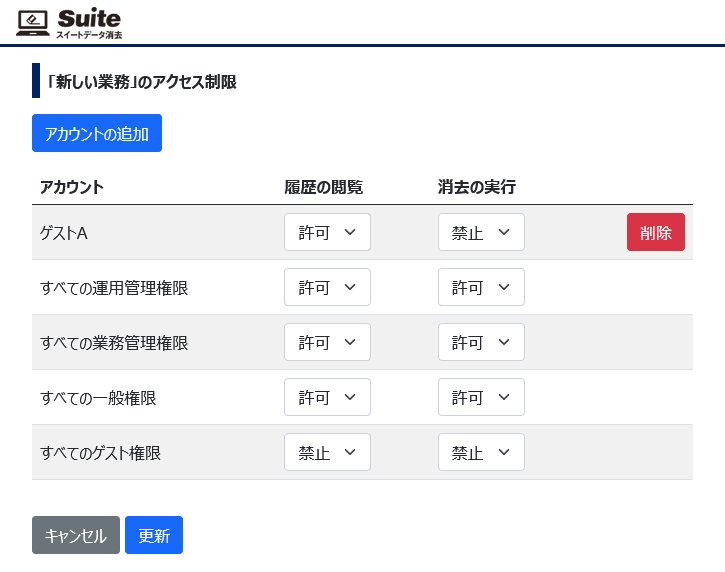Viewport: 725px width, 572px height.
Task: Open すべての業務管理権限 消去の実行 dropdown
Action: coord(481,342)
